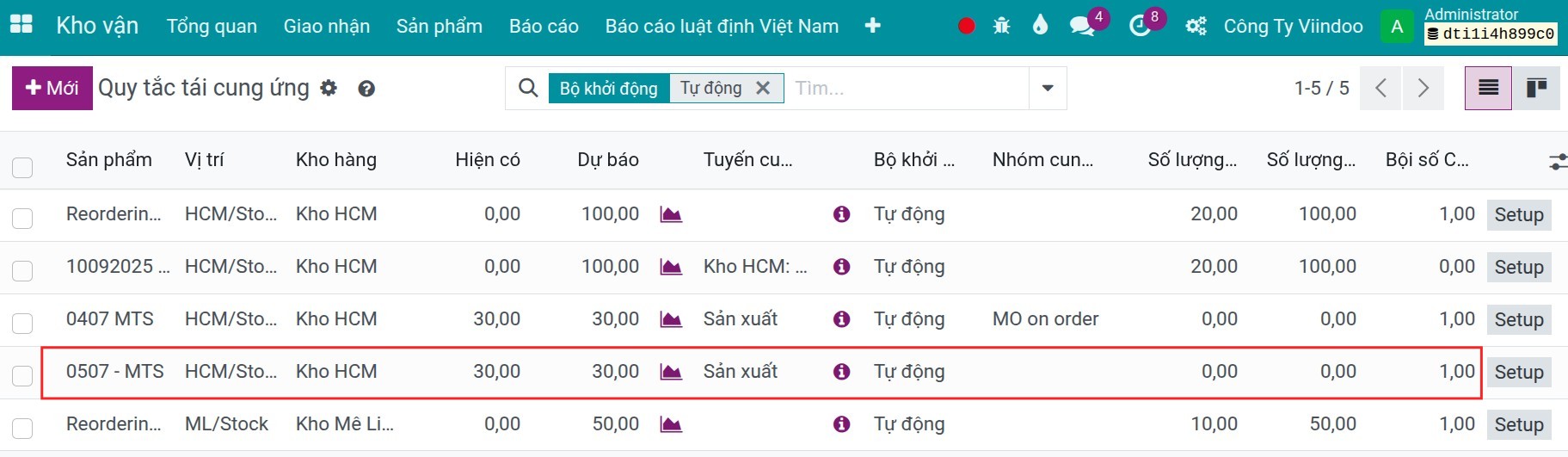This screenshot has width=1568, height=457.
Task: Open the apps grid home menu
Action: coord(22,25)
